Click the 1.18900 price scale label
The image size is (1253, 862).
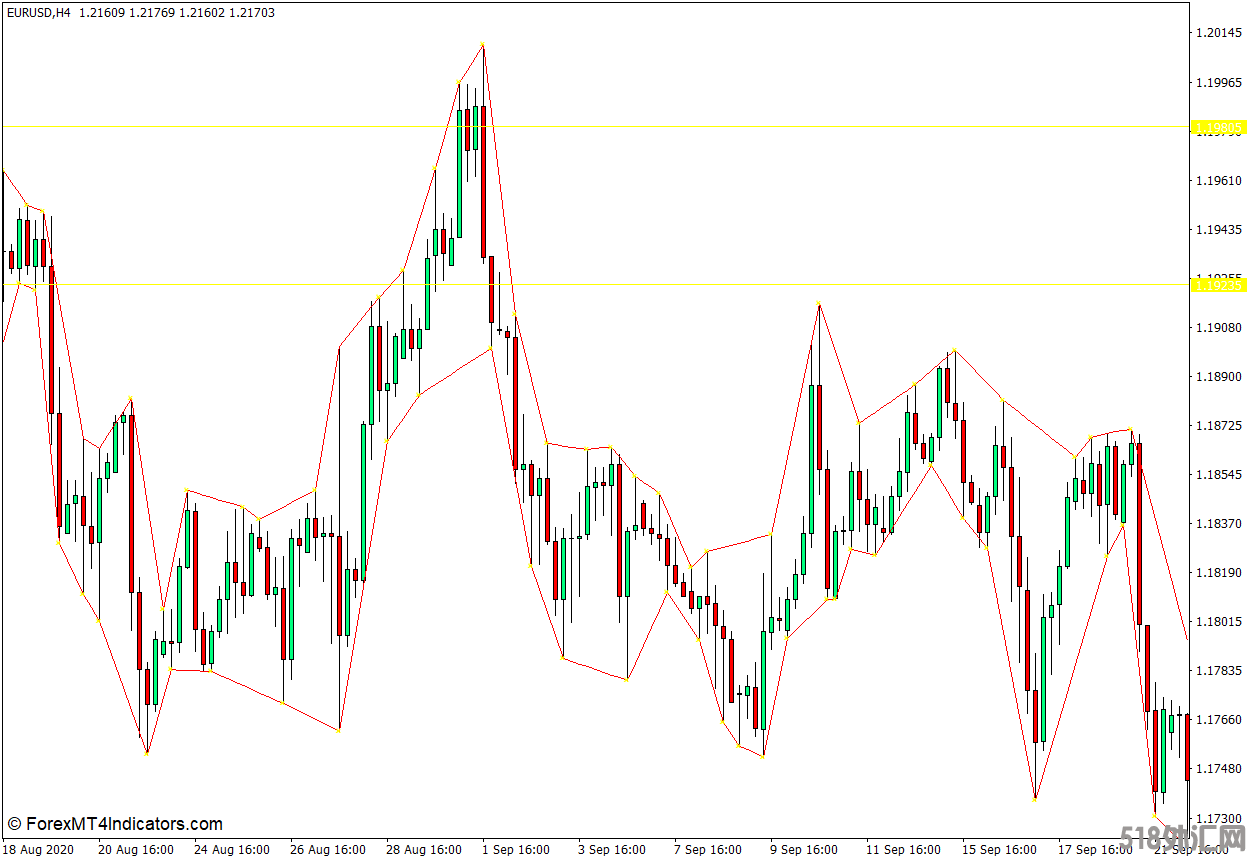(1218, 377)
